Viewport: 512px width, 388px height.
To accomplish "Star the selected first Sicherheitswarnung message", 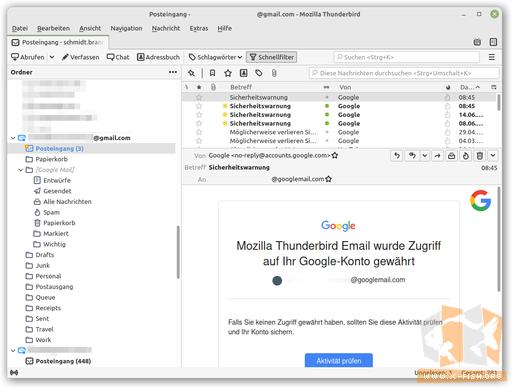I will [199, 97].
